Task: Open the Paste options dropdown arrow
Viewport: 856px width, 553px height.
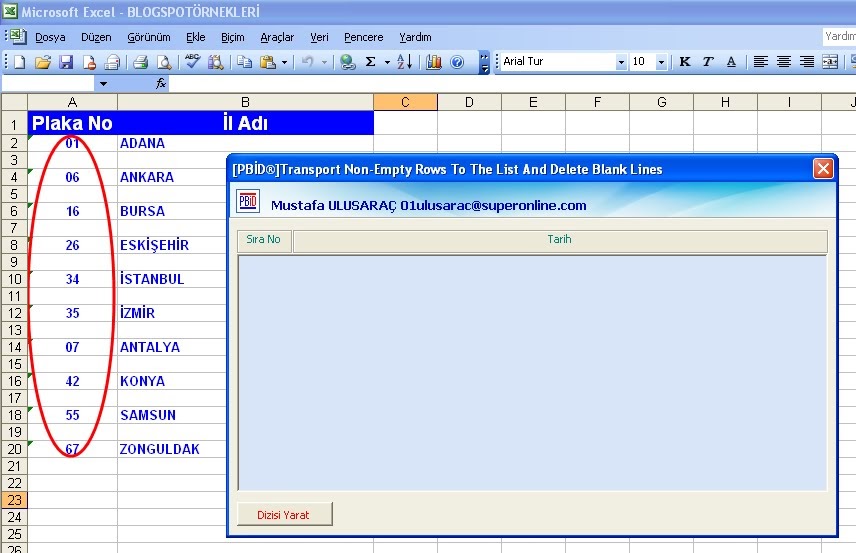Action: tap(284, 62)
